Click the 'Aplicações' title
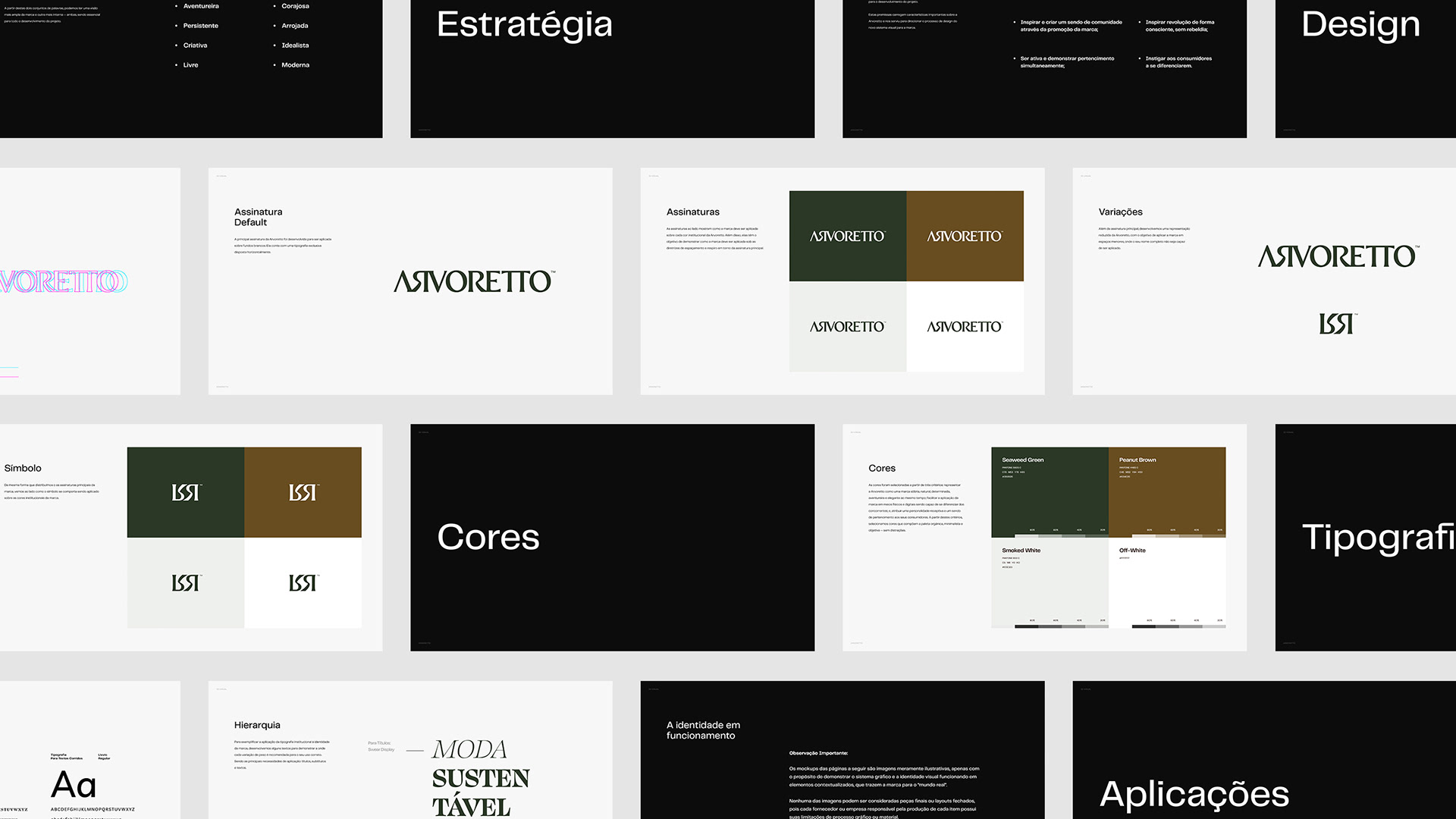 click(x=1194, y=795)
